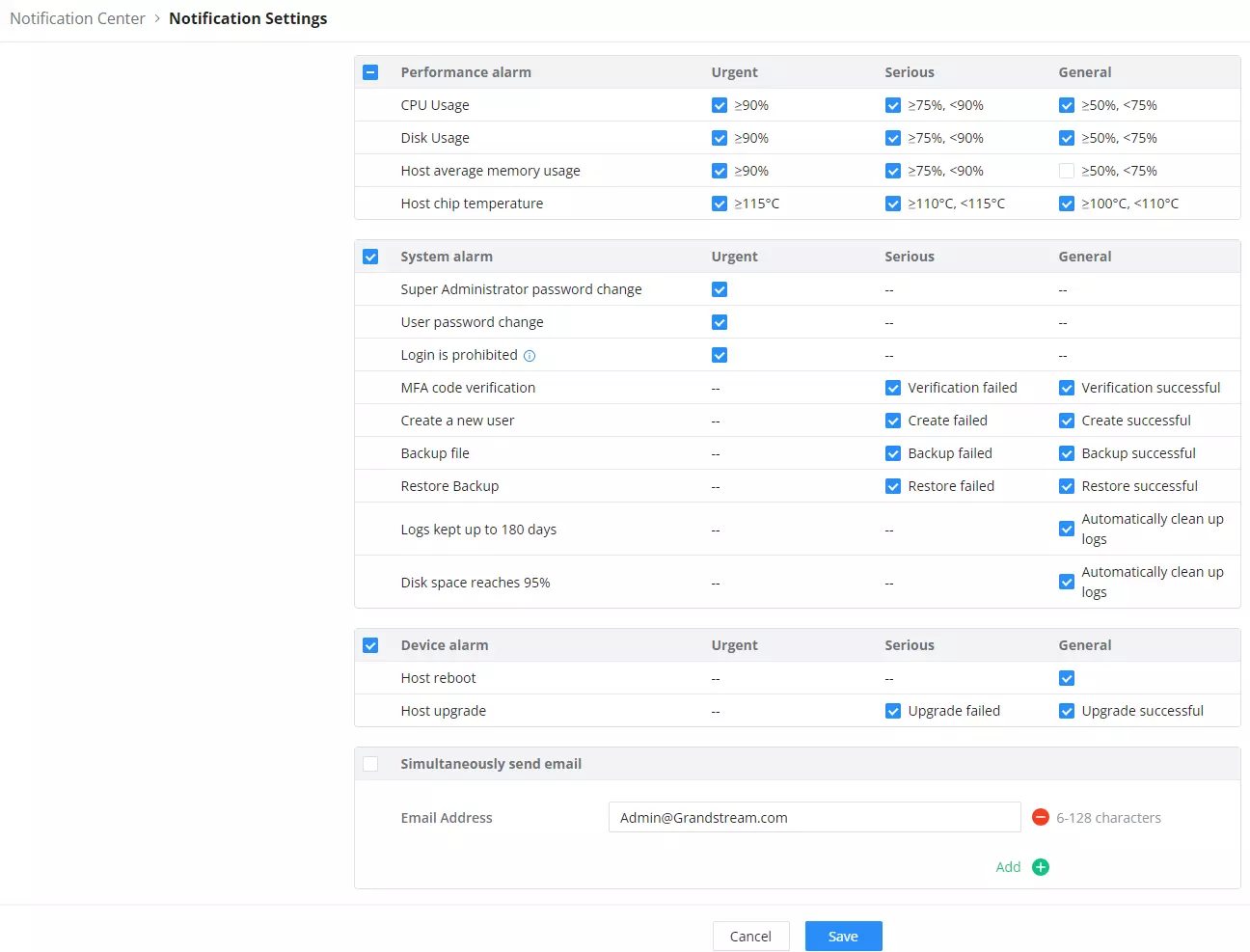Uncheck Login is prohibited Urgent checkbox
This screenshot has height=952, width=1250.
[720, 355]
